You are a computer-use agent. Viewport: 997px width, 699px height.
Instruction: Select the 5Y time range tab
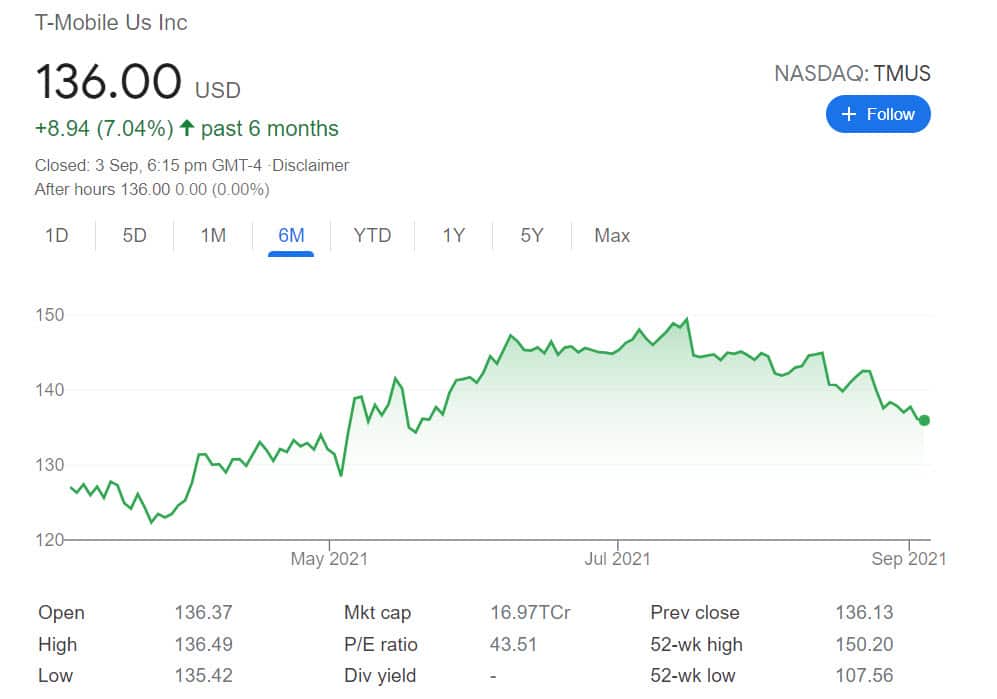click(532, 236)
